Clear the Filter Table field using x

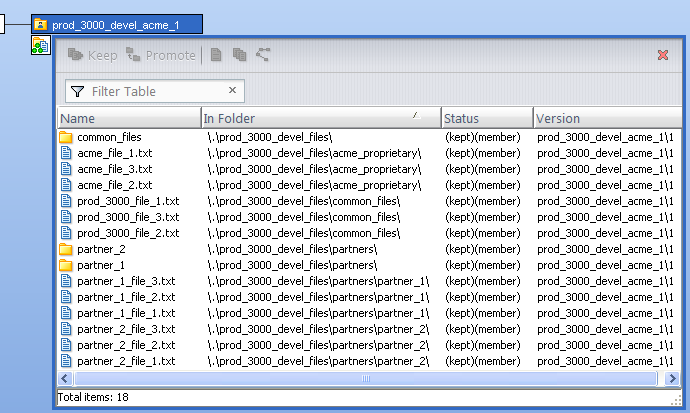(233, 91)
